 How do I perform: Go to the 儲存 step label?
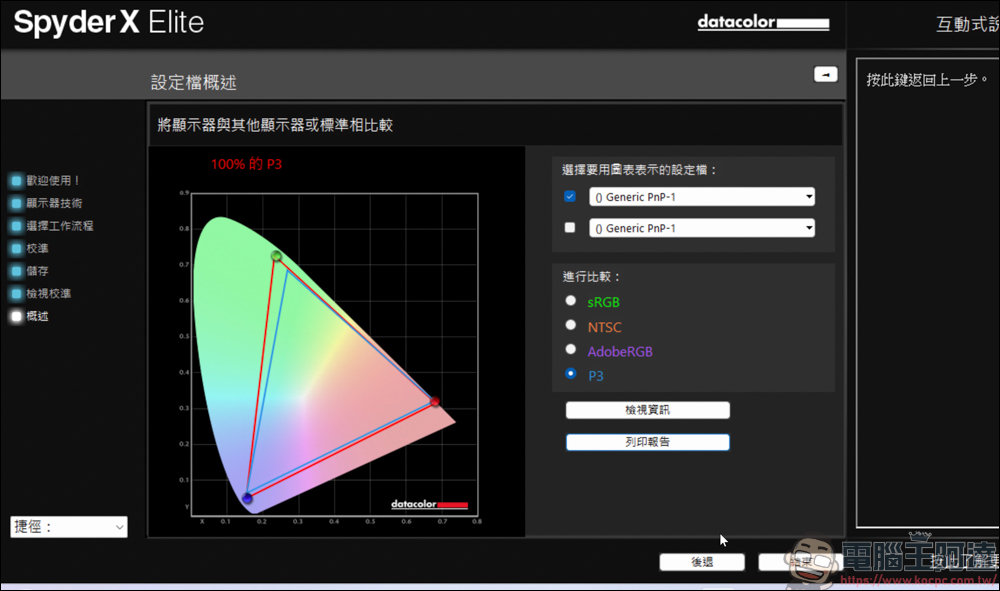pyautogui.click(x=38, y=271)
